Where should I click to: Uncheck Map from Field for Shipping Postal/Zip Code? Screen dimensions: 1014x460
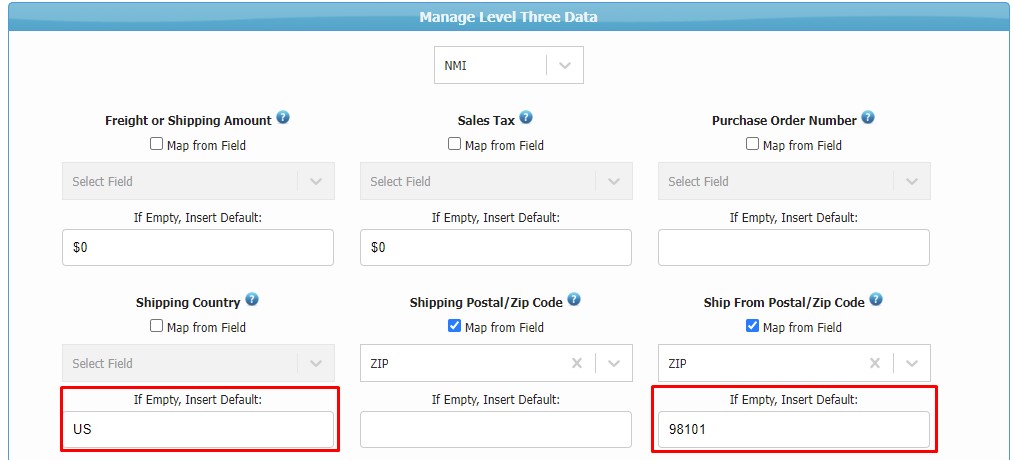tap(454, 326)
